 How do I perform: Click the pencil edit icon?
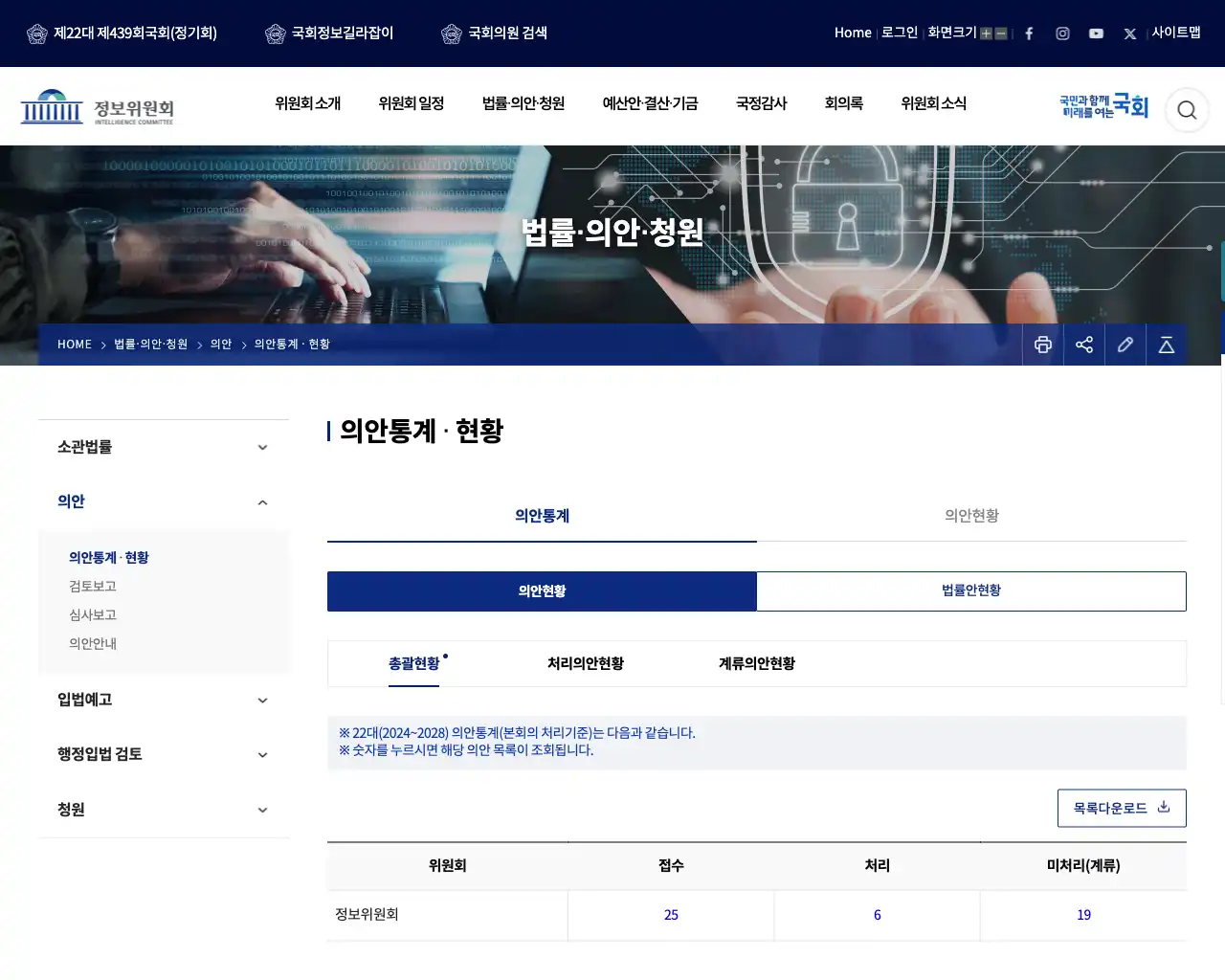click(x=1125, y=345)
